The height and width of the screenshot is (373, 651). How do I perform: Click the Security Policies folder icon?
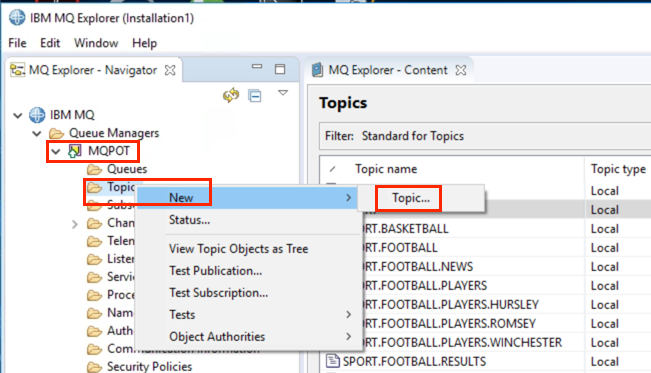94,367
